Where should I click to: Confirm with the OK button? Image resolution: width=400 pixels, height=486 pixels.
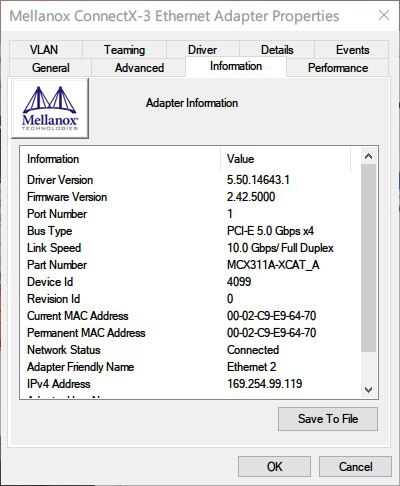(x=274, y=467)
